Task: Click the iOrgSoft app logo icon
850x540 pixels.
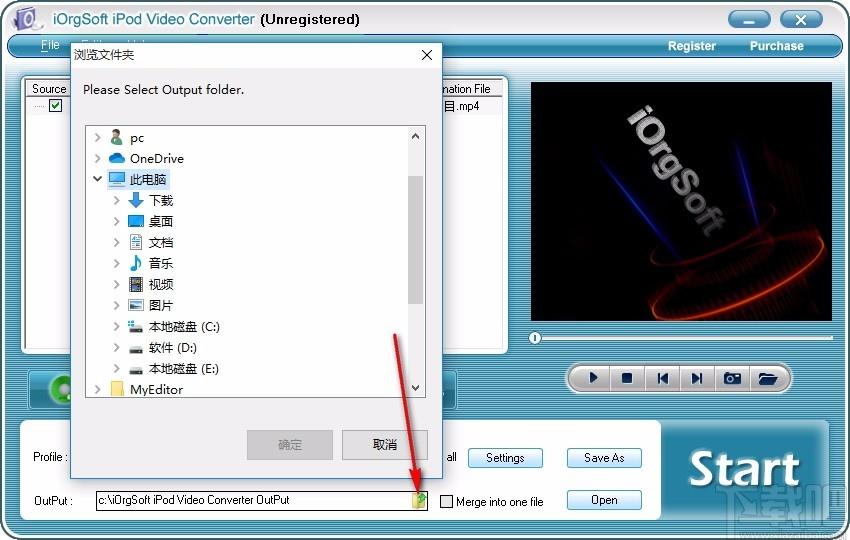Action: point(26,19)
